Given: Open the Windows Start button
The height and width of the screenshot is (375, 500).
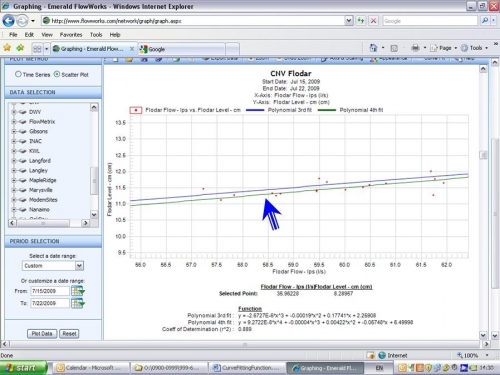Looking at the screenshot, I should pos(23,368).
